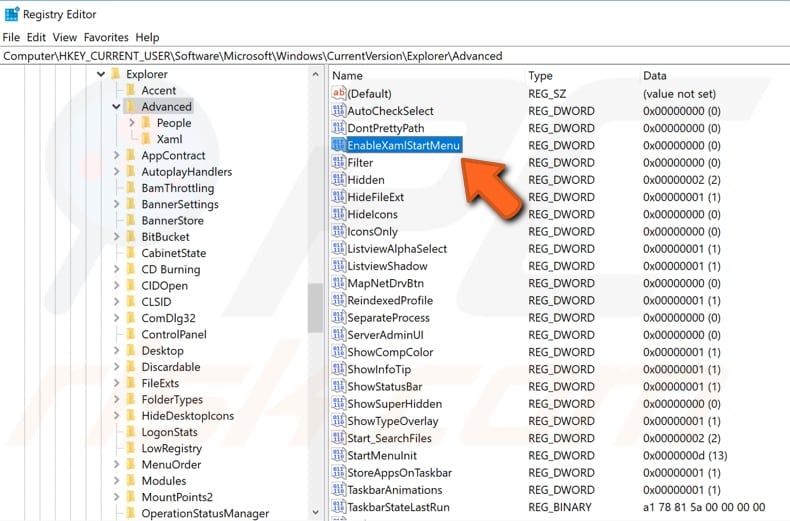Open the Edit menu

tap(36, 37)
